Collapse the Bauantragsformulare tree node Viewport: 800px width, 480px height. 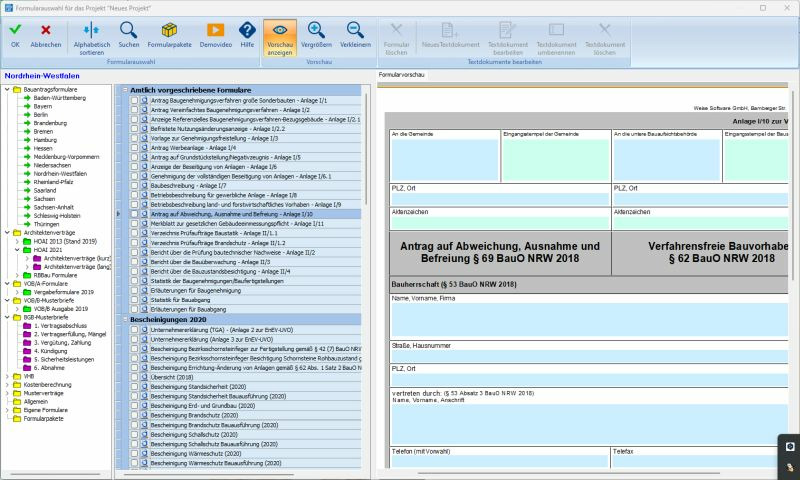pos(7,89)
